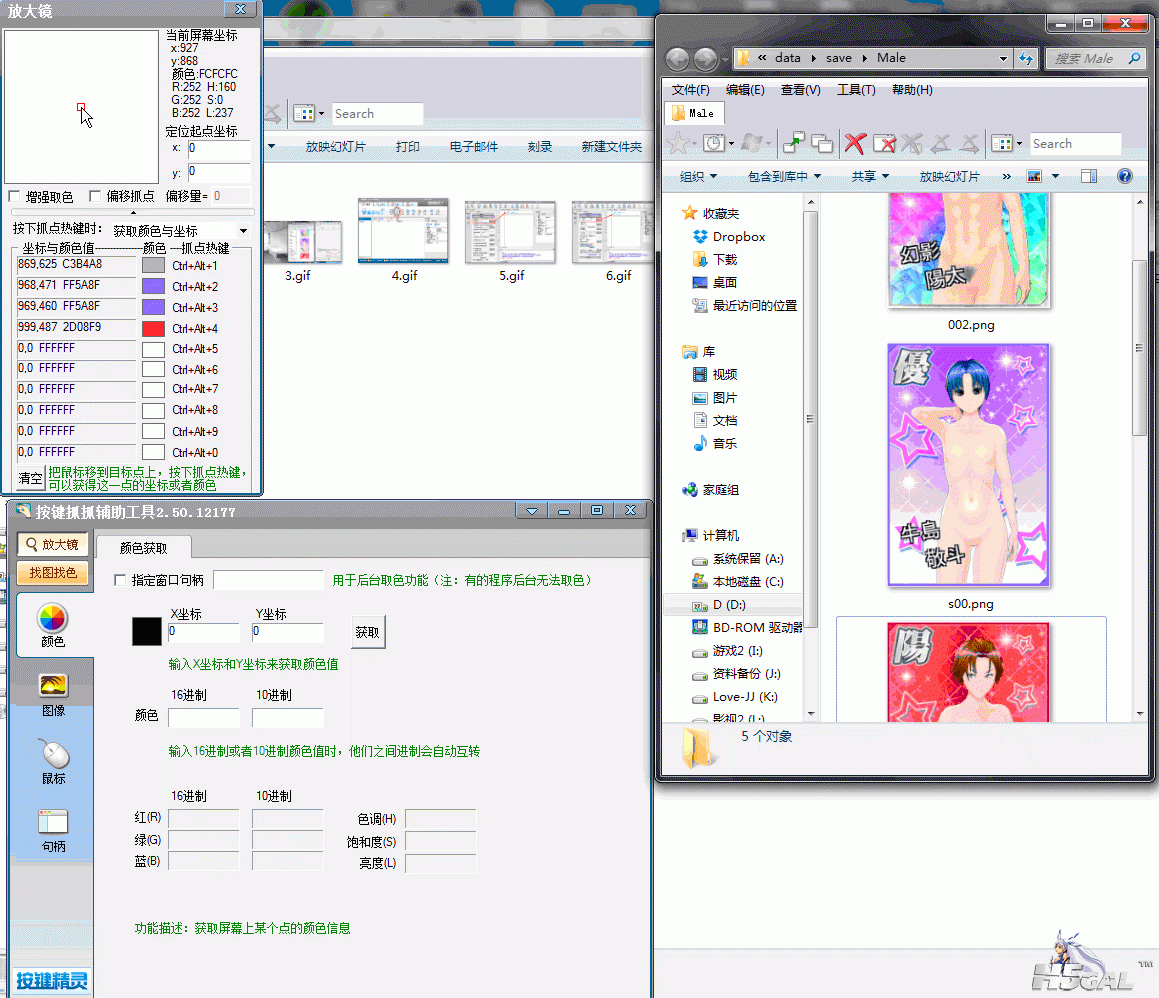
Task: Click the 16进制 color value field
Action: coord(203,718)
